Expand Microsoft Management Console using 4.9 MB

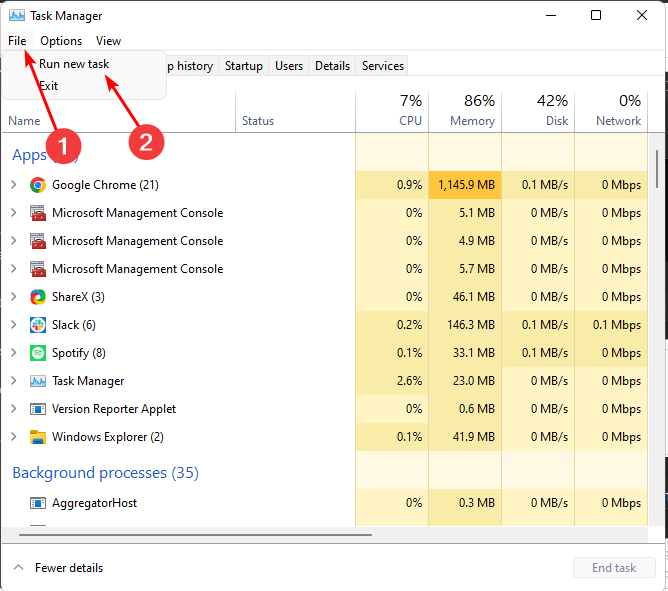14,241
